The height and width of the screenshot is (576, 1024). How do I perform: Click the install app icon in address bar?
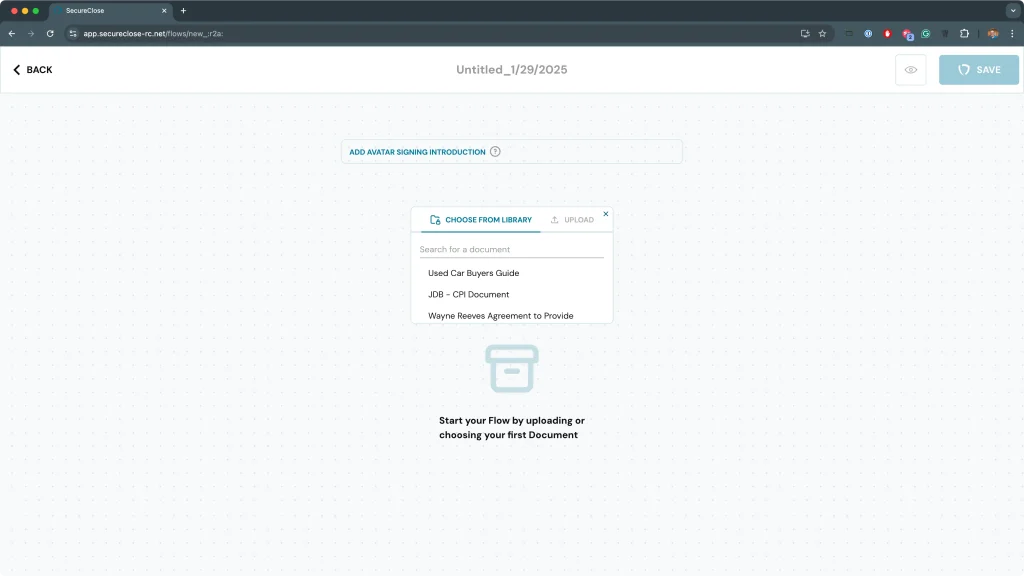(805, 33)
